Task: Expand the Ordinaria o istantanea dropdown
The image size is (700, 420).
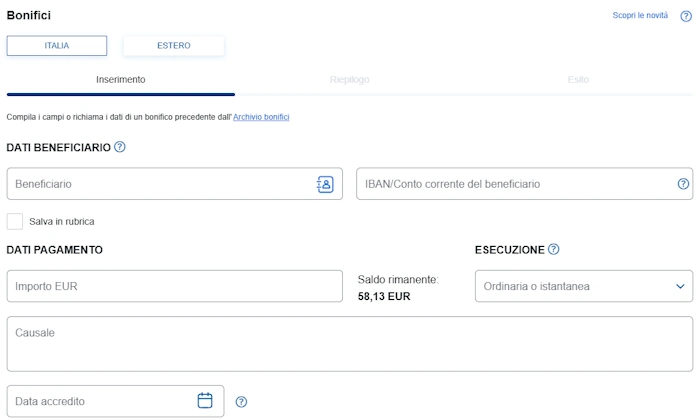Action: 583,286
